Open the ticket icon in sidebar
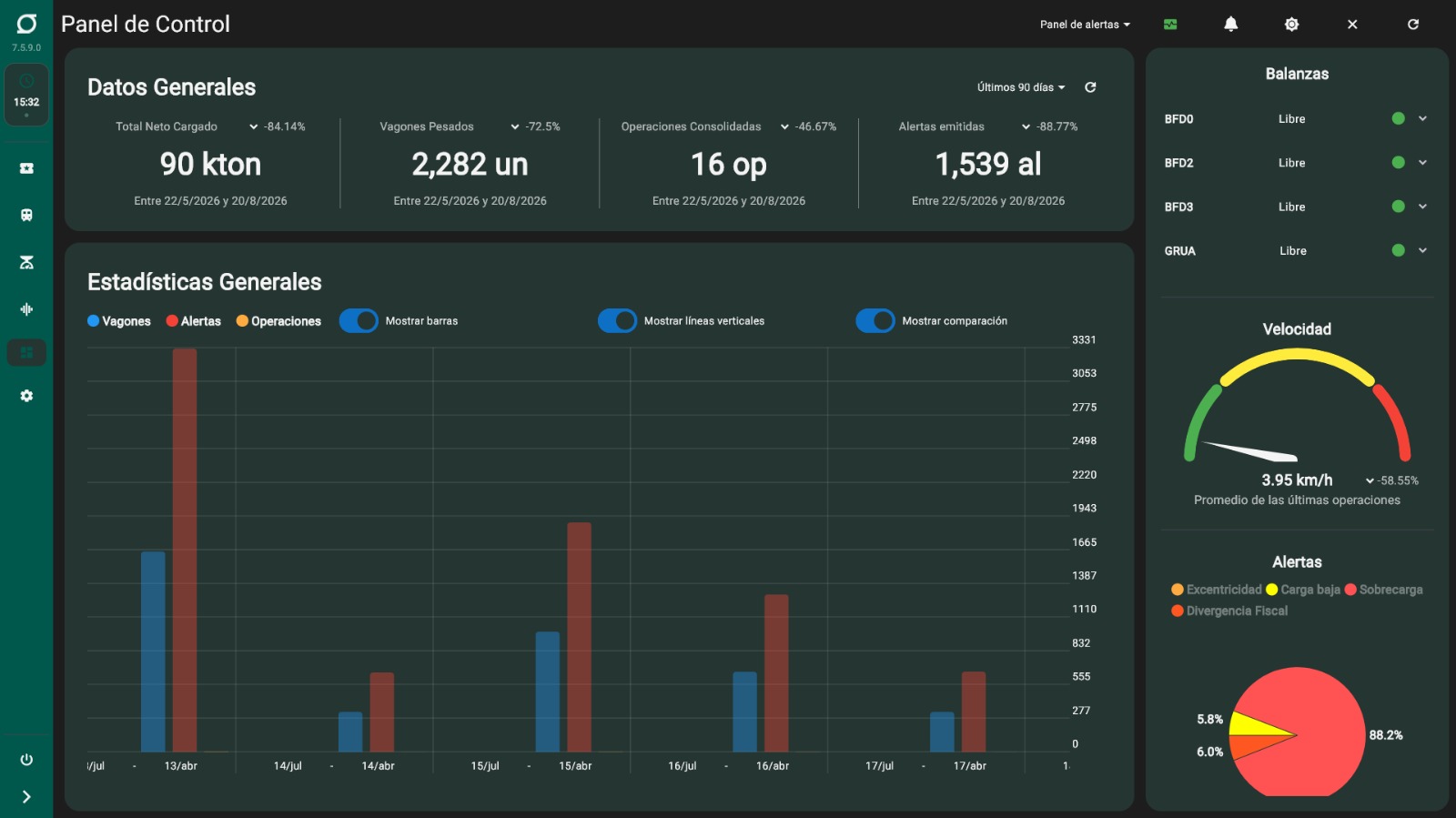The width and height of the screenshot is (1456, 818). (x=26, y=168)
